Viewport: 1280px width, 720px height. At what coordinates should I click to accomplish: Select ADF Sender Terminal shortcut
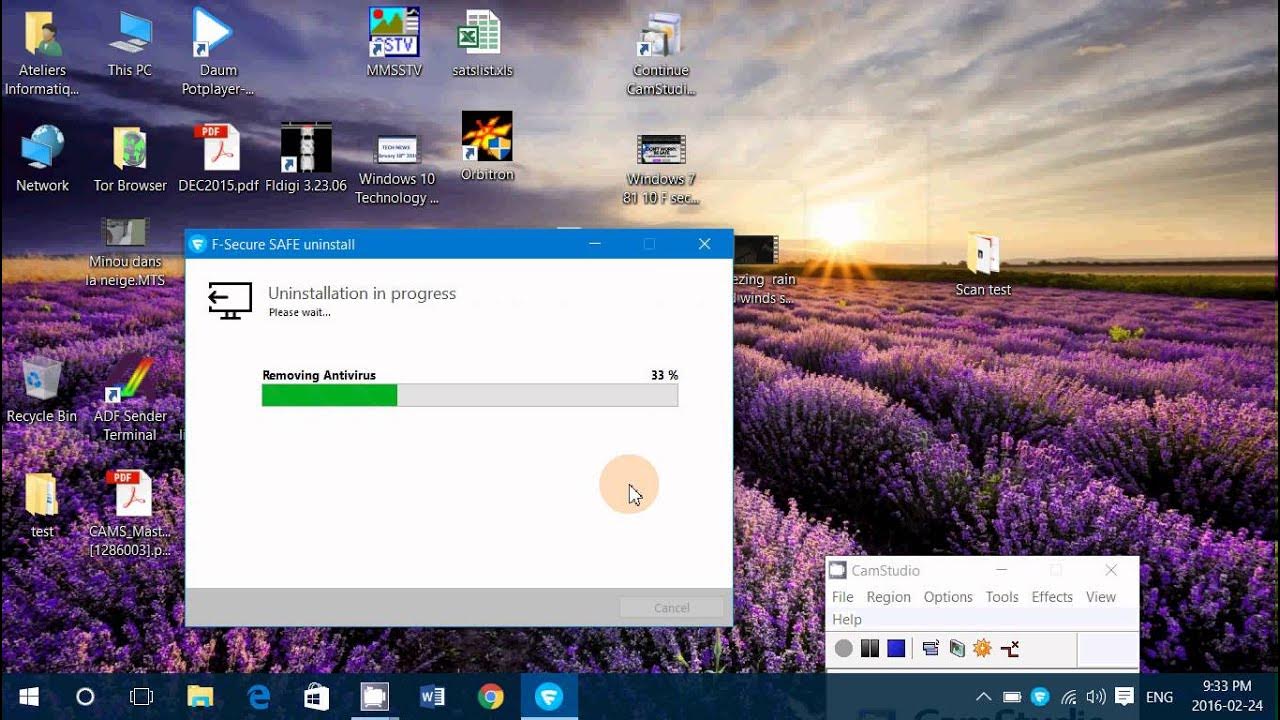[x=130, y=399]
